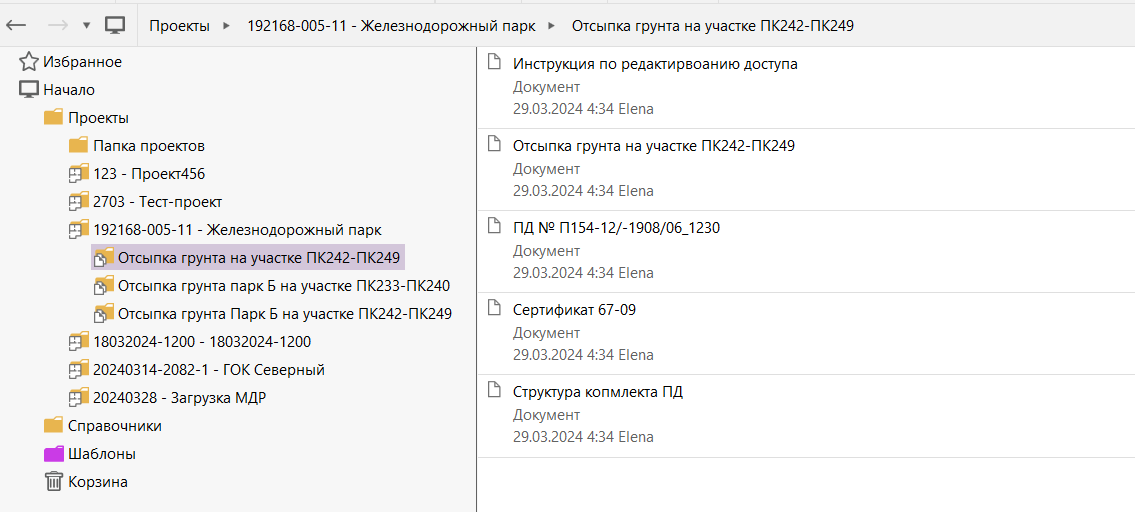1135x512 pixels.
Task: Click document icon of Инструкция по редактирвоанию доступа
Action: click(495, 62)
